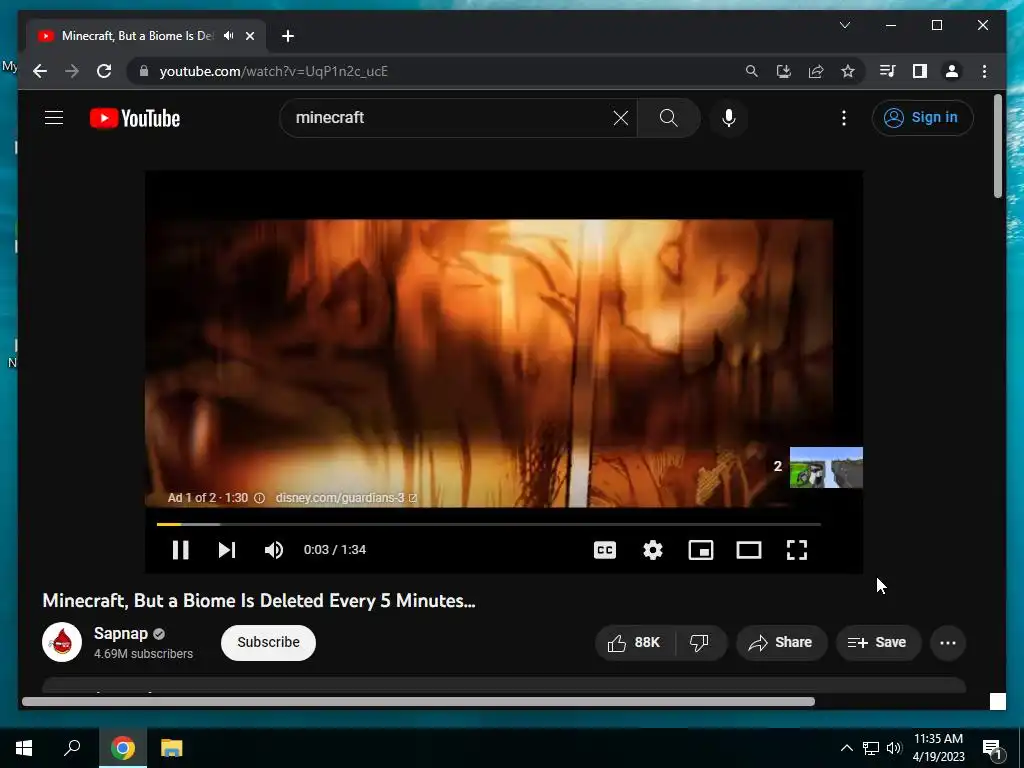
Task: Open File Explorer from taskbar
Action: tap(172, 748)
